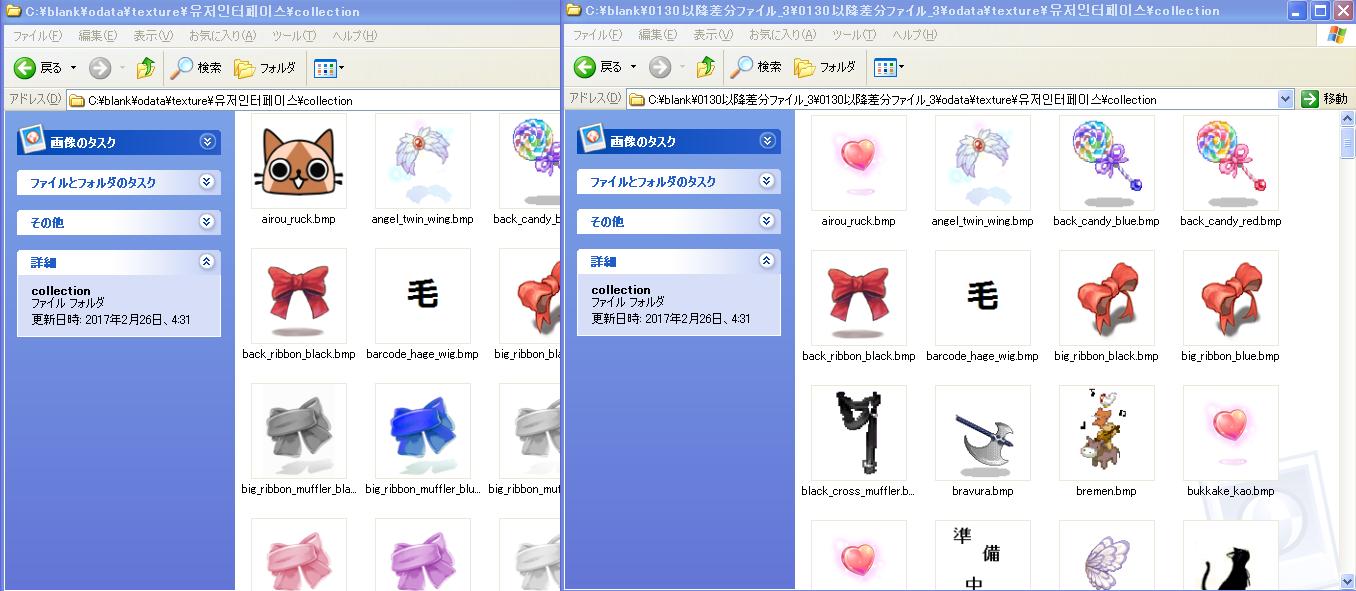Viewport: 1356px width, 591px height.
Task: Toggle フォルダ pane in right window
Action: tap(825, 67)
